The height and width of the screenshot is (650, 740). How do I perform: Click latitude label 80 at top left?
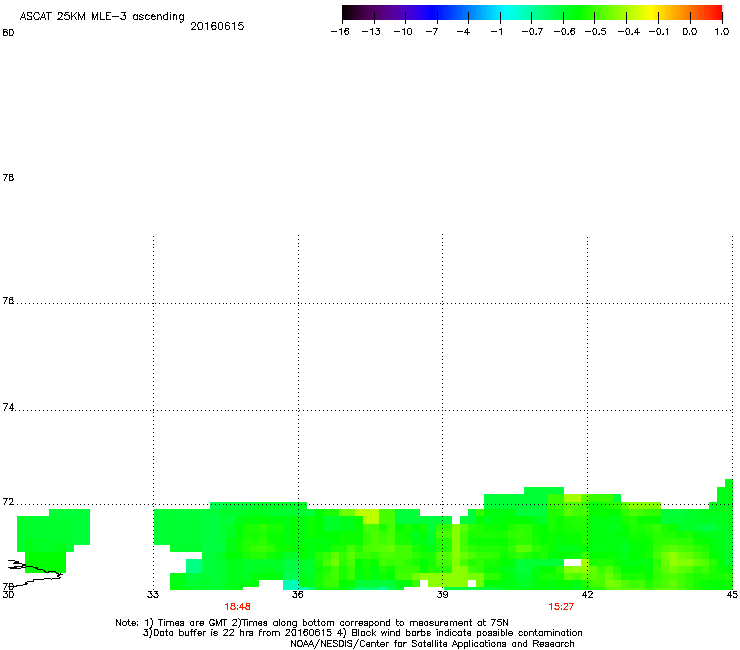coord(8,33)
